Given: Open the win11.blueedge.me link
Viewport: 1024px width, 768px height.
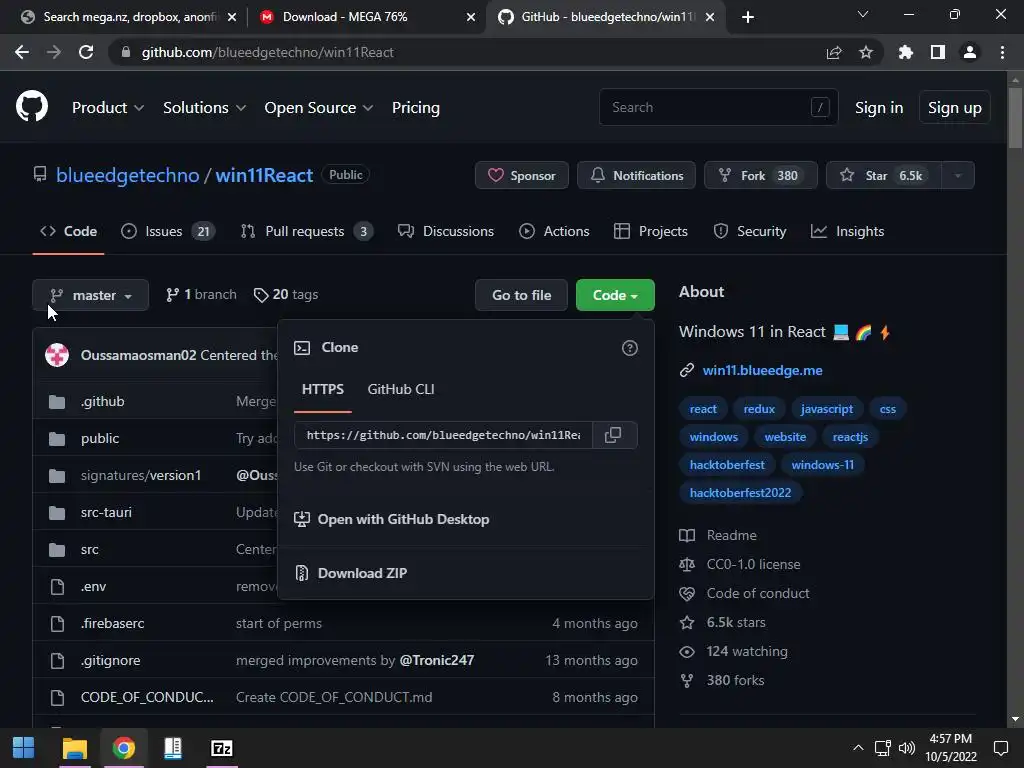Looking at the screenshot, I should click(762, 370).
